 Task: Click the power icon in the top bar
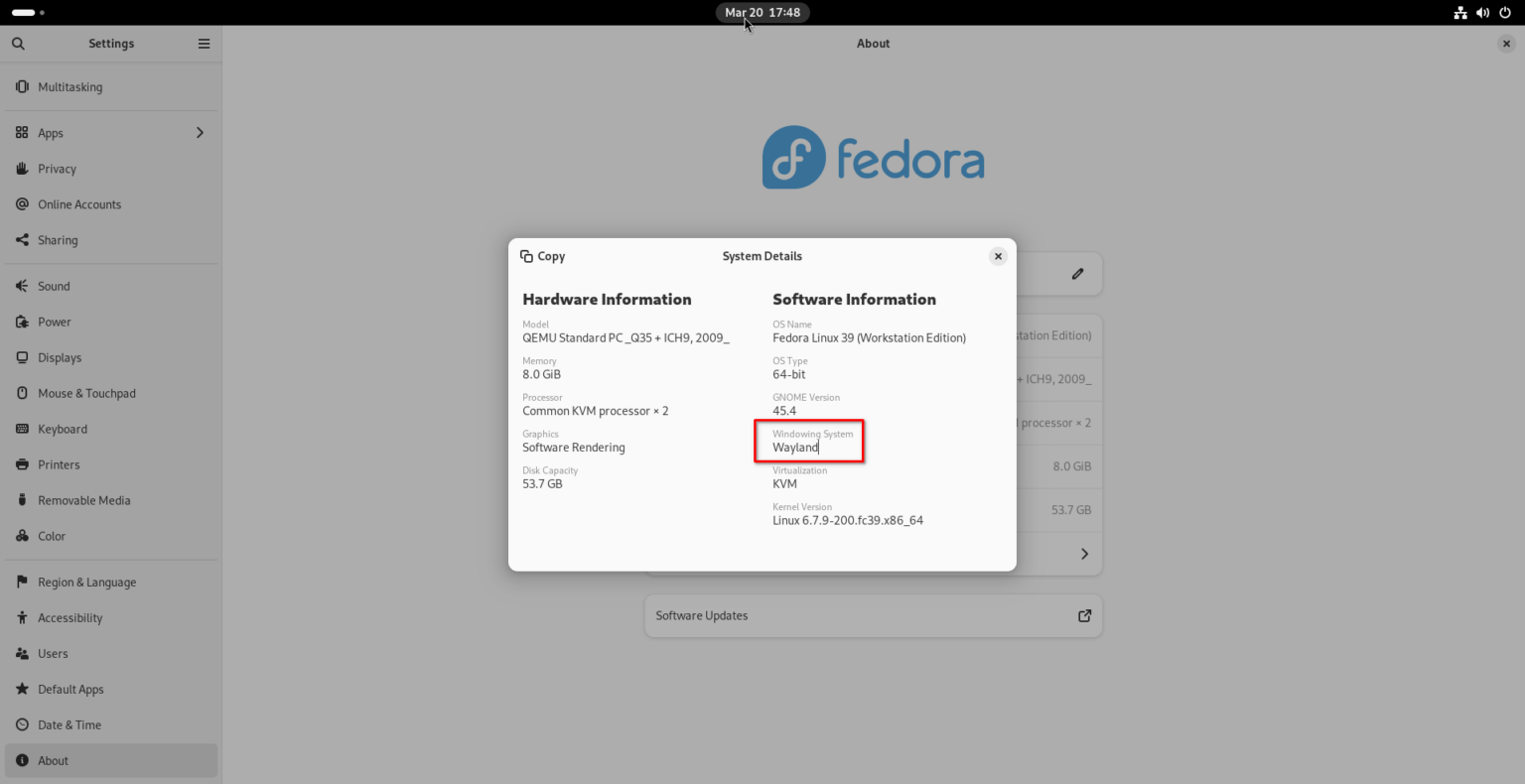click(x=1507, y=13)
